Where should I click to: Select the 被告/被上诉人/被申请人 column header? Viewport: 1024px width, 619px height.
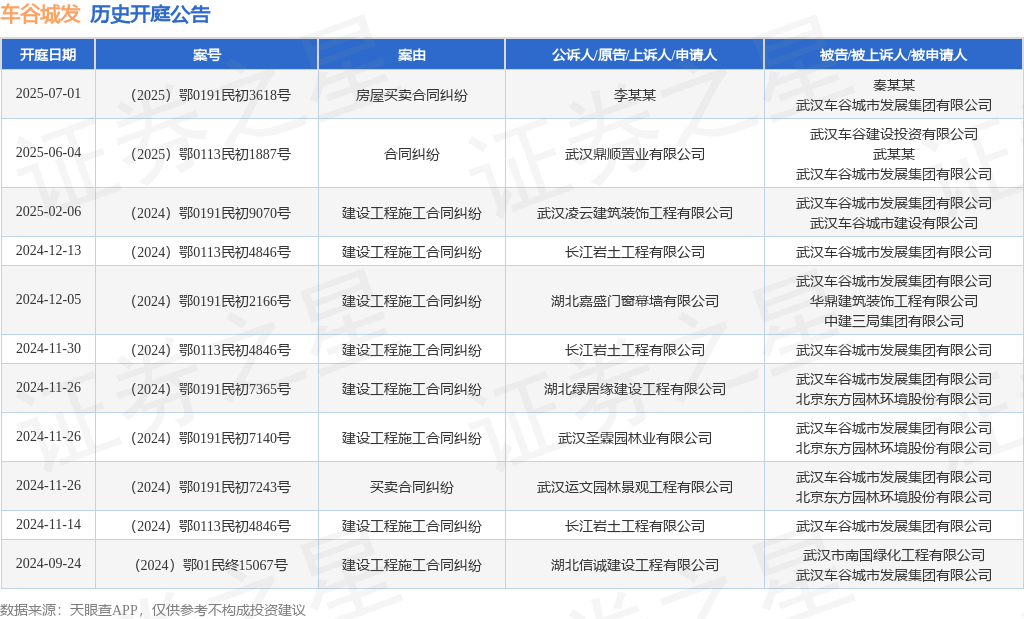pyautogui.click(x=893, y=55)
